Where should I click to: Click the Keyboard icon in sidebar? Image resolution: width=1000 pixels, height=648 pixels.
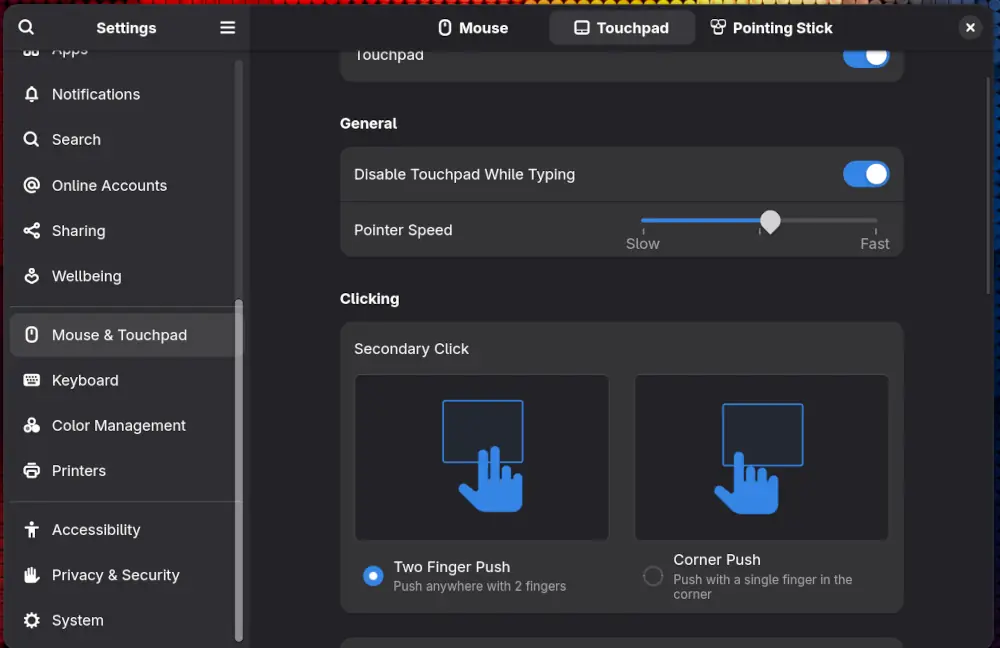31,380
